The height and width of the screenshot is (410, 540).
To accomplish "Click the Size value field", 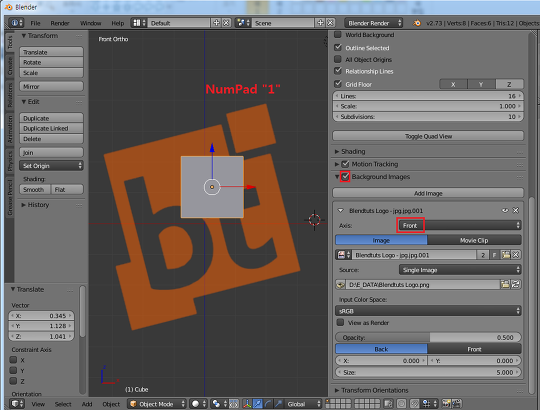I will 428,372.
